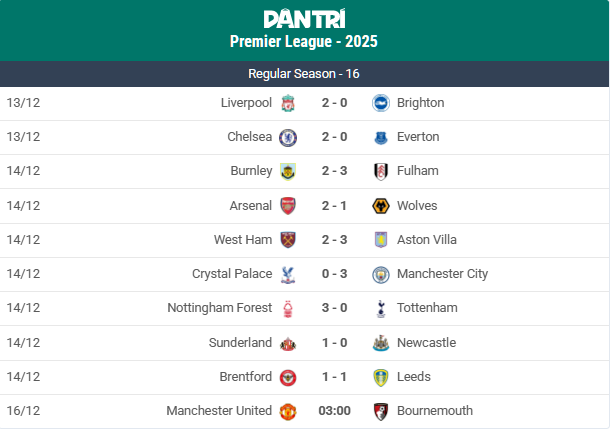Viewport: 611px width, 429px height.
Task: Click the Liverpool club crest
Action: (x=288, y=103)
